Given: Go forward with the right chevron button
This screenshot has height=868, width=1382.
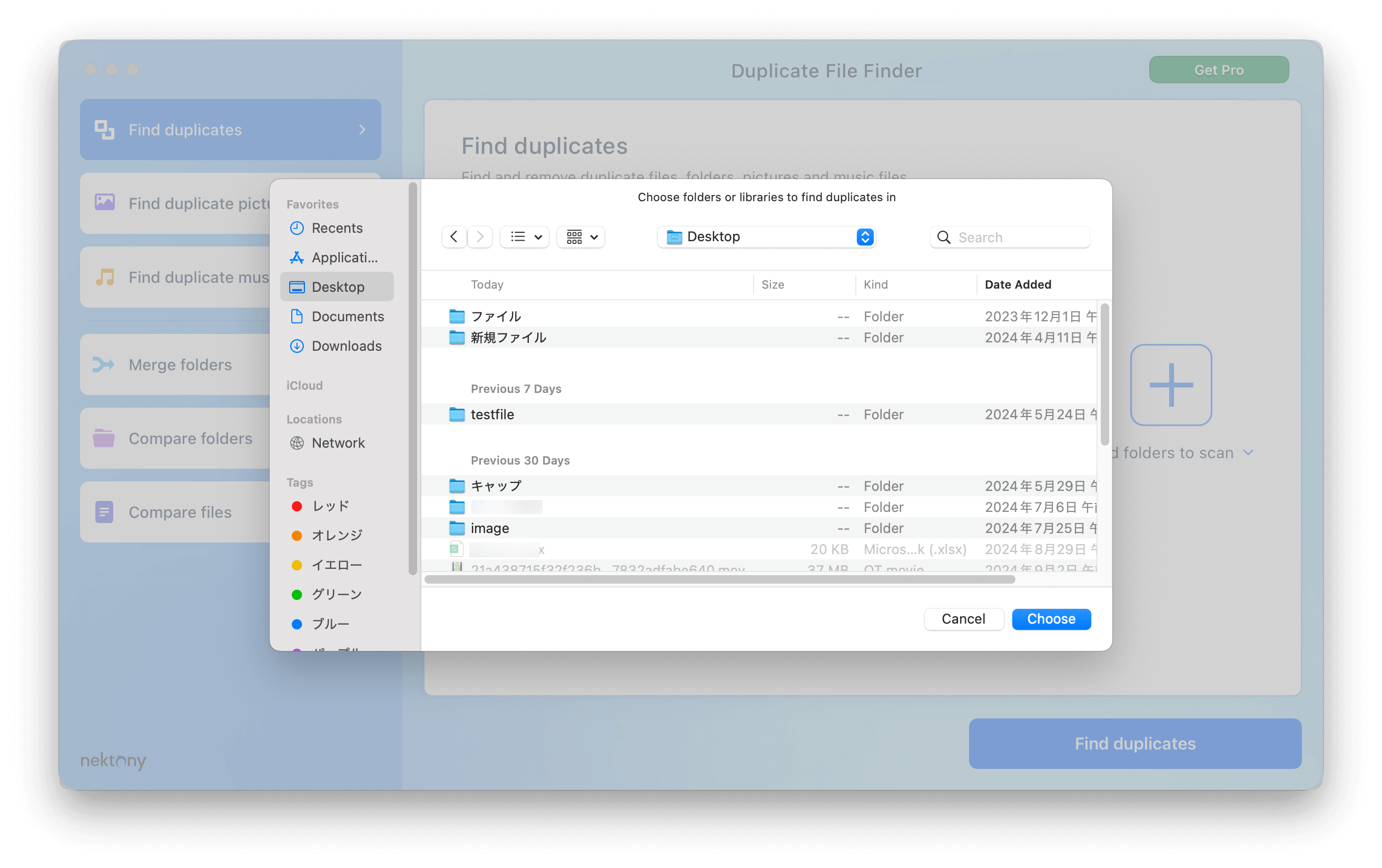Looking at the screenshot, I should coord(480,236).
